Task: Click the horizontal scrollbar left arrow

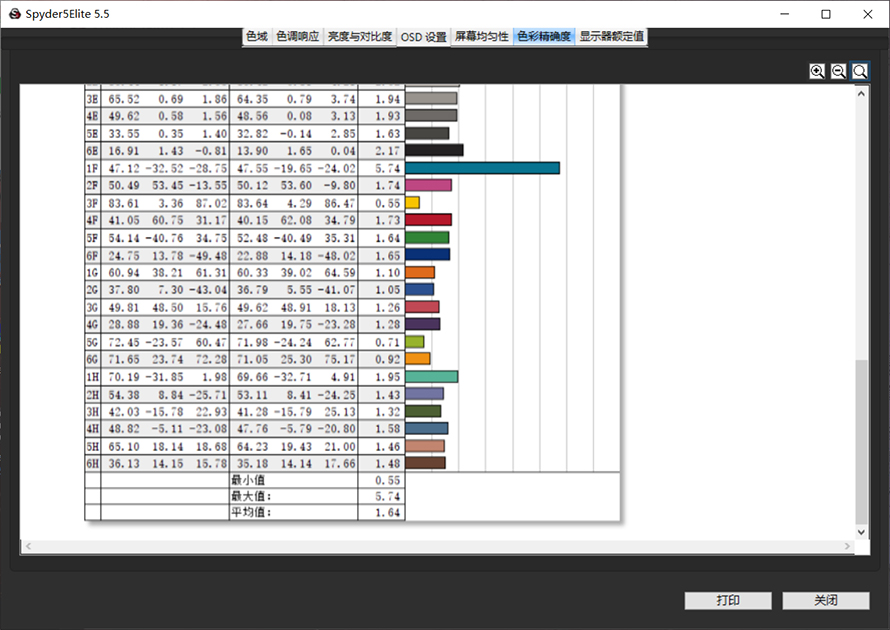Action: tap(27, 547)
